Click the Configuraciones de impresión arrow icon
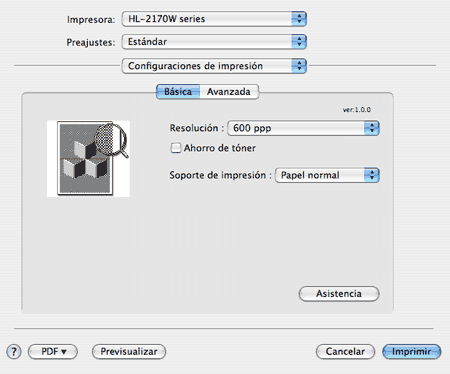 pyautogui.click(x=299, y=66)
